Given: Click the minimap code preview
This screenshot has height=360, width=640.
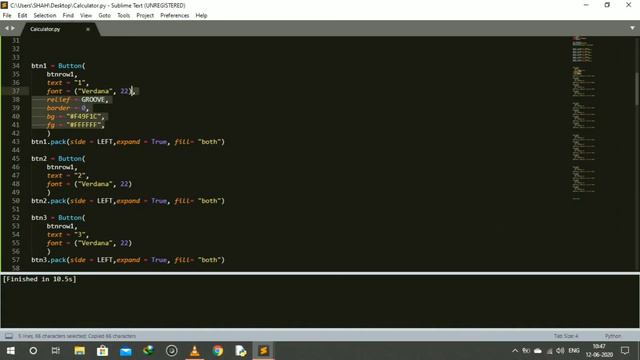Looking at the screenshot, I should [x=584, y=118].
